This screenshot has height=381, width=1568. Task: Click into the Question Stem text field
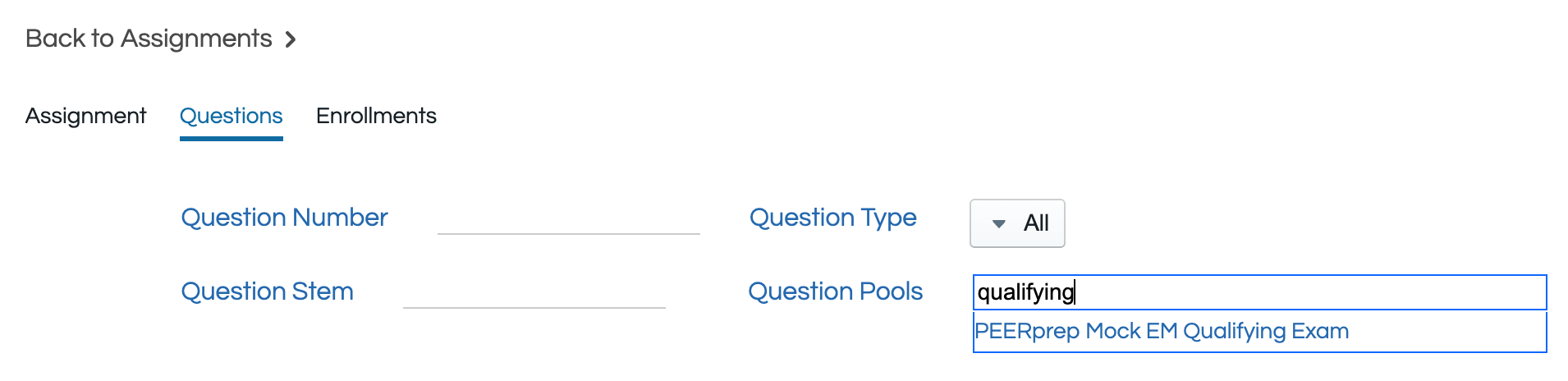click(x=534, y=292)
